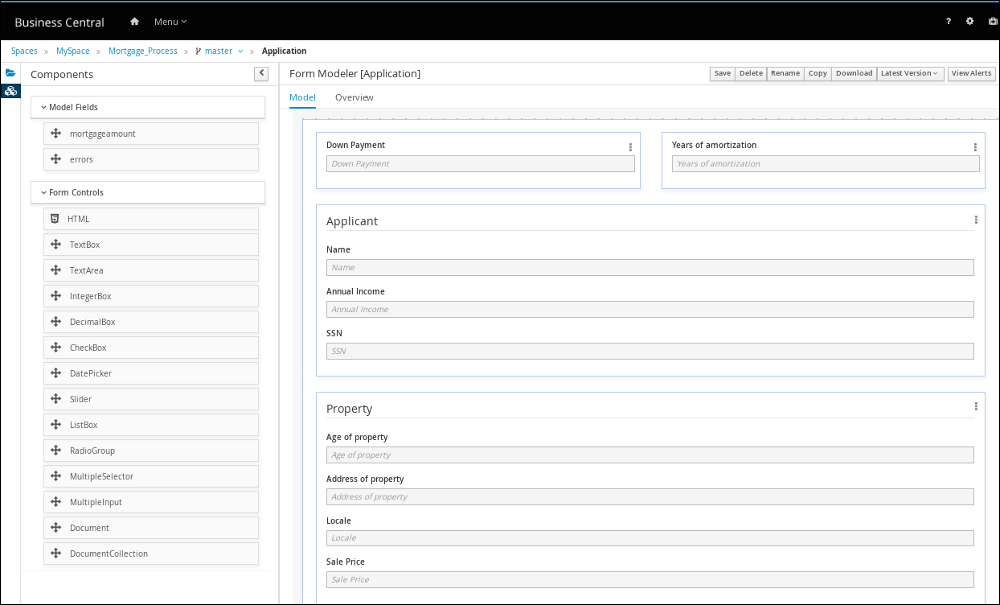Open the Property section kebab menu
Viewport: 1000px width, 605px height.
(x=975, y=407)
